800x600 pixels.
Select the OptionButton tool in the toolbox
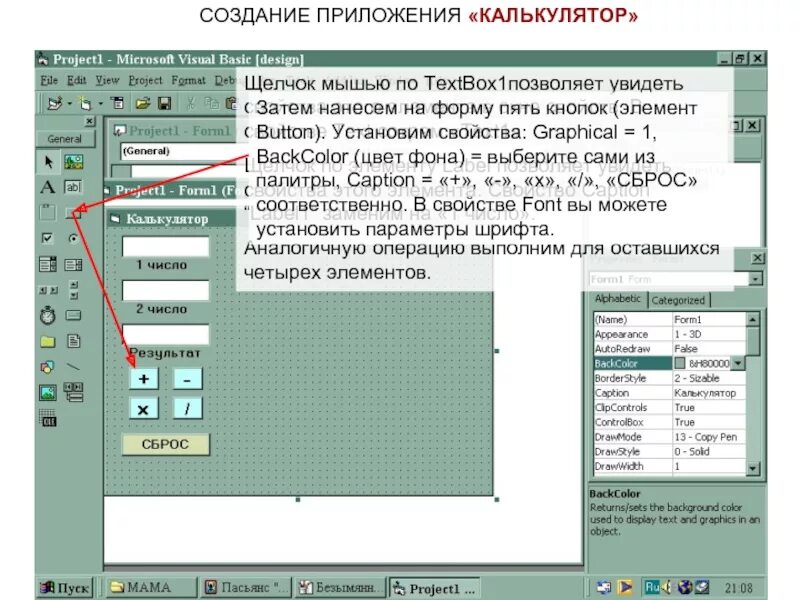pos(73,238)
